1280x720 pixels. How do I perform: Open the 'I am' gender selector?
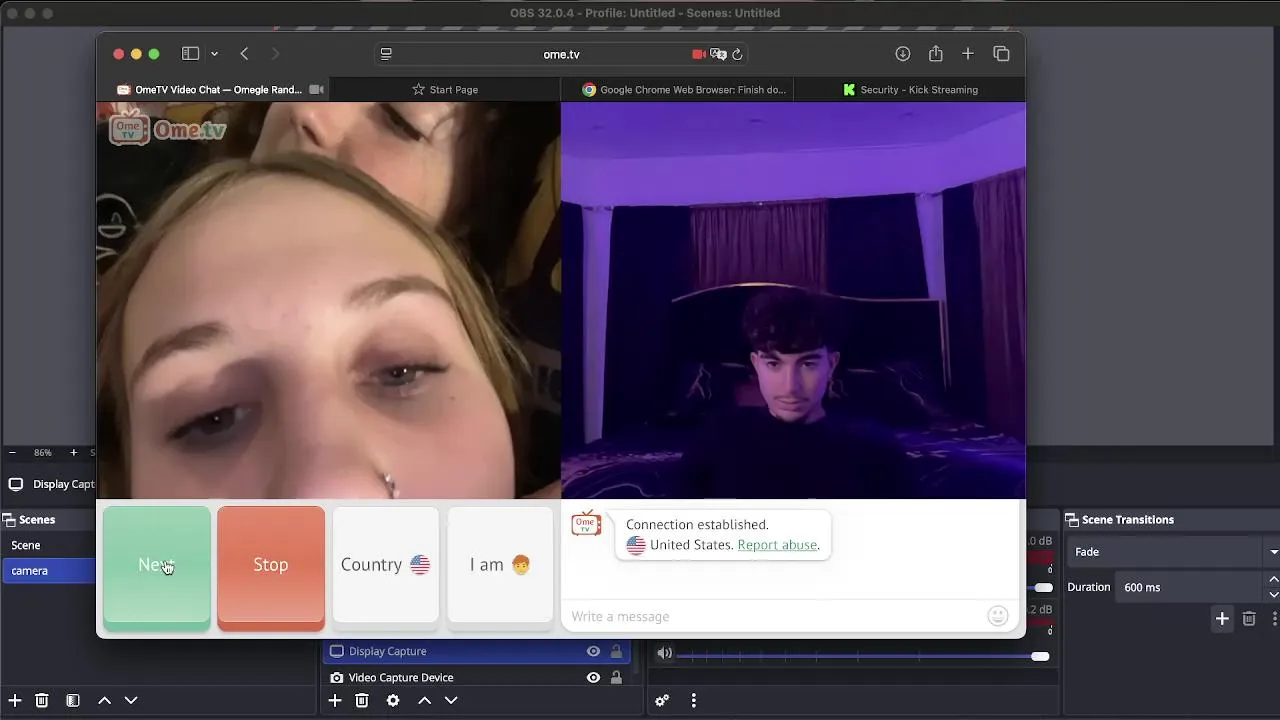(x=500, y=565)
